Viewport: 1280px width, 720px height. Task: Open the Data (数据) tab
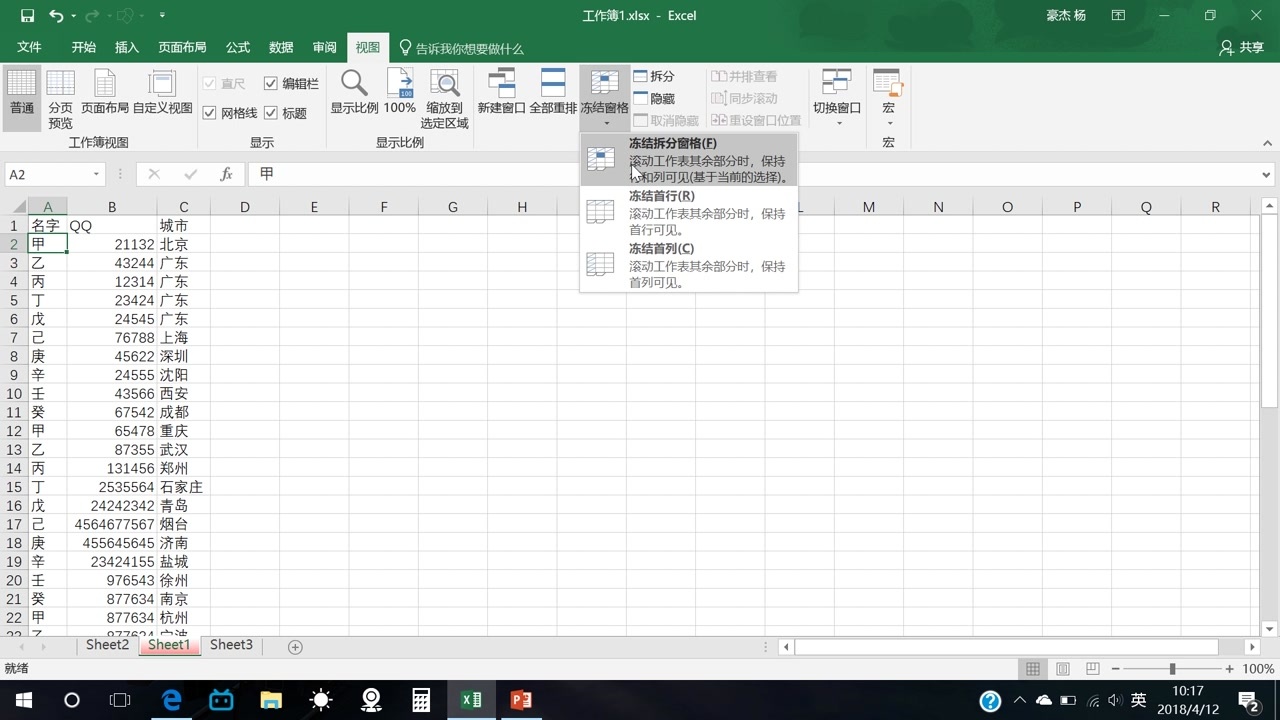281,47
